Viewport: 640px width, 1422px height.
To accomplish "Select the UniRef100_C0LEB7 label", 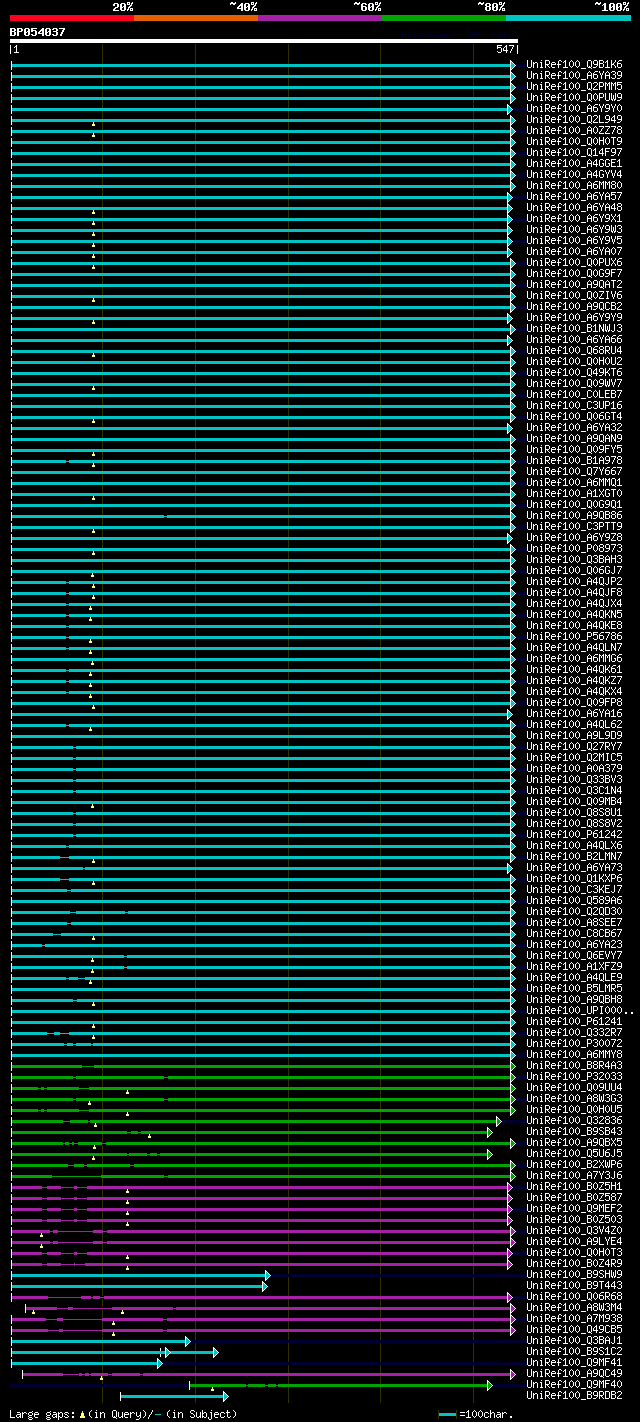I will [574, 394].
